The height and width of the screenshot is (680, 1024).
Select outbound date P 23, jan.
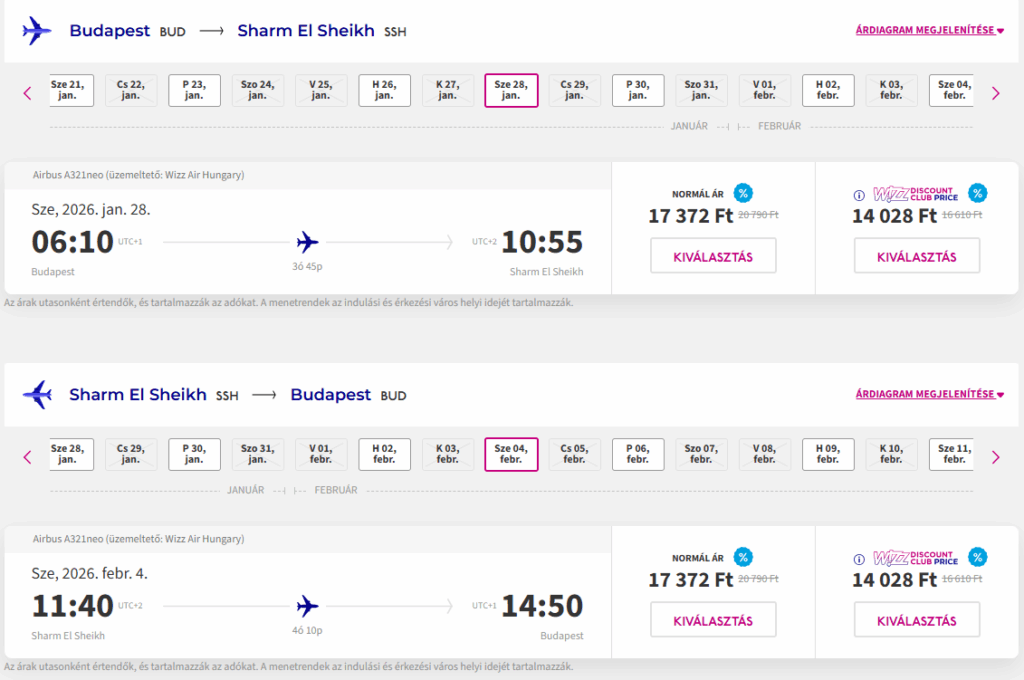tap(194, 90)
